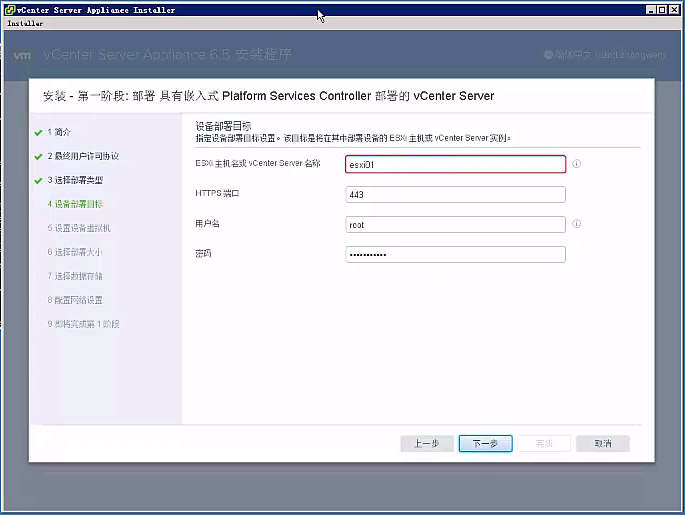Click the info icon beside the username field
This screenshot has width=685, height=515.
pyautogui.click(x=577, y=224)
